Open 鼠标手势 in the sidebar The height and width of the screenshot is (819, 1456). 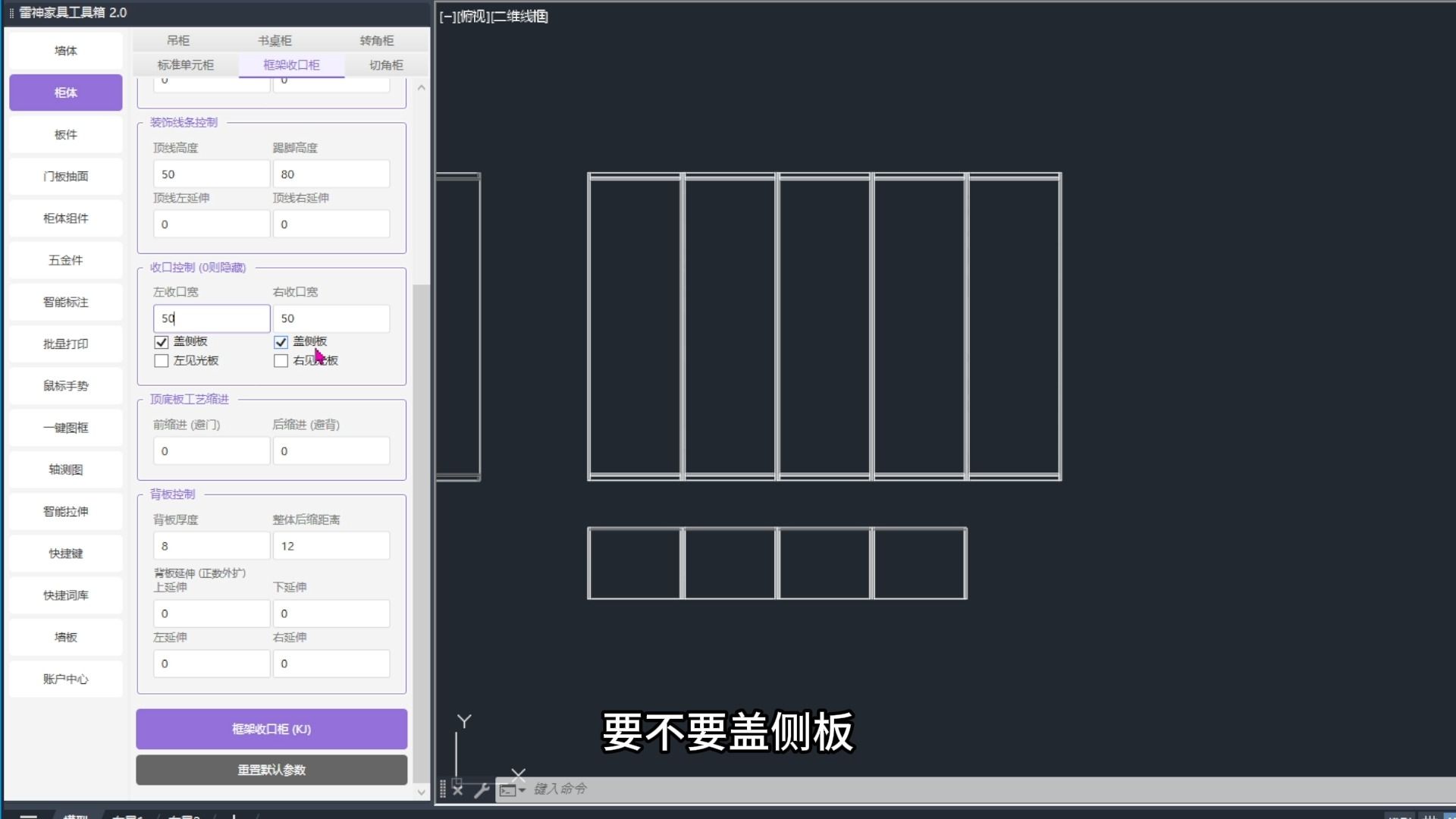tap(66, 386)
